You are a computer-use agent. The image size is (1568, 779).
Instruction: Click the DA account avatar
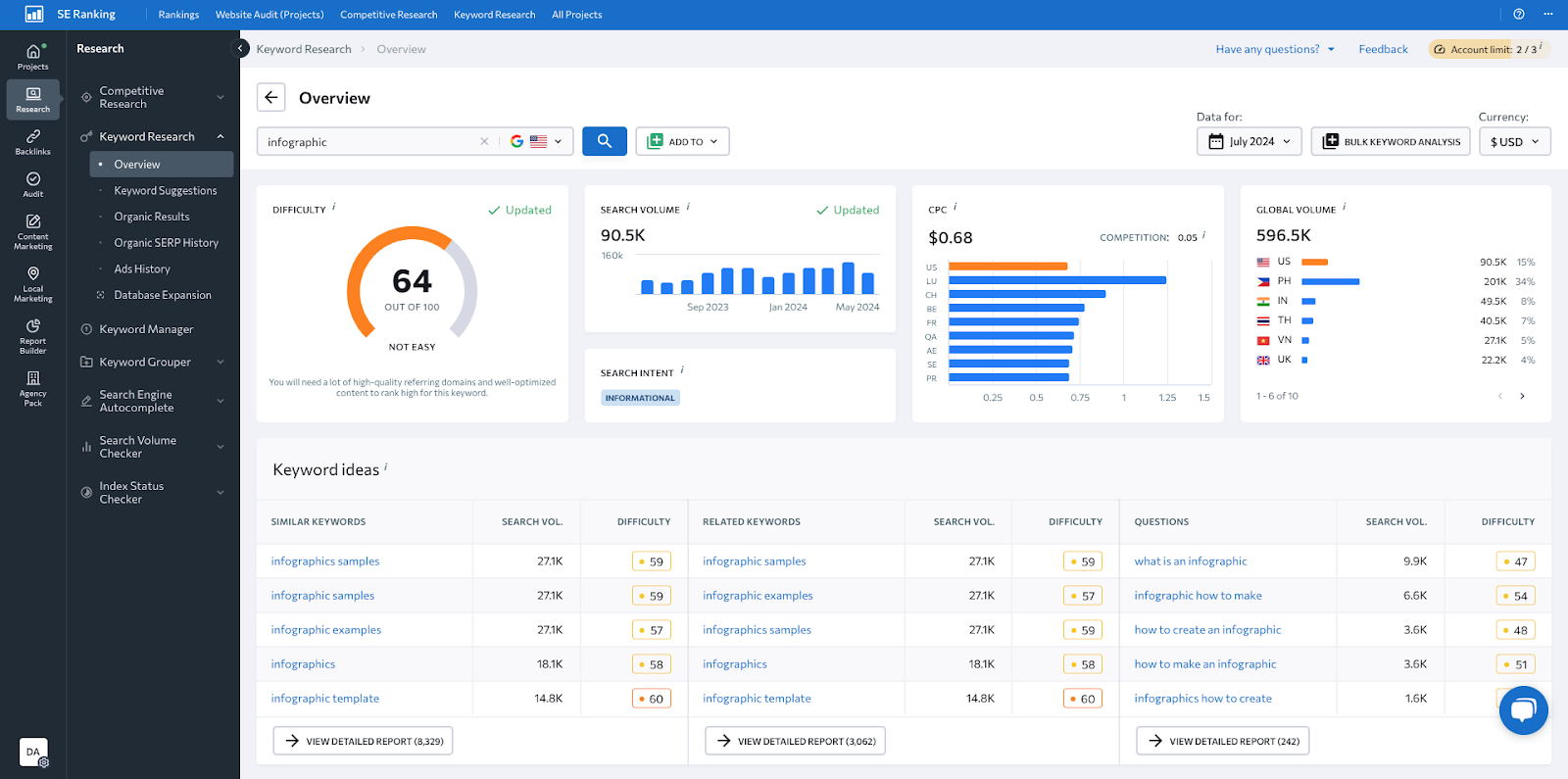tap(33, 752)
